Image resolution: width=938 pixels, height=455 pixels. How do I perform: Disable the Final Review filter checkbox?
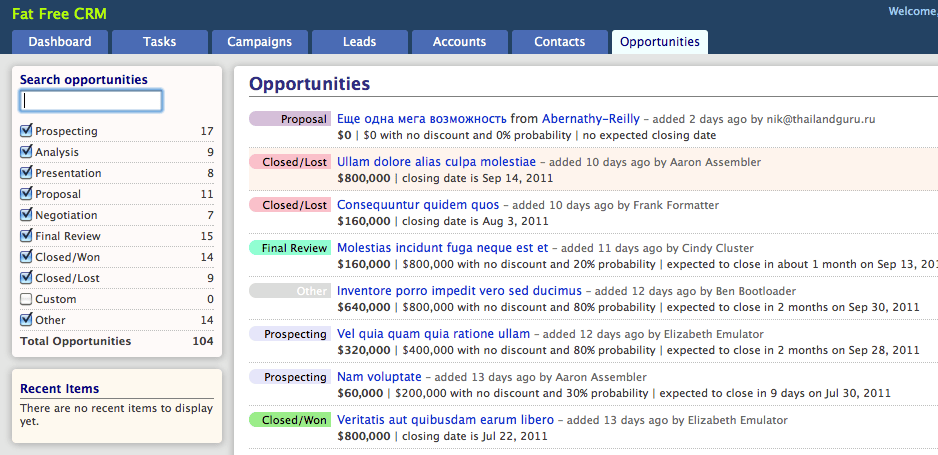pyautogui.click(x=26, y=236)
